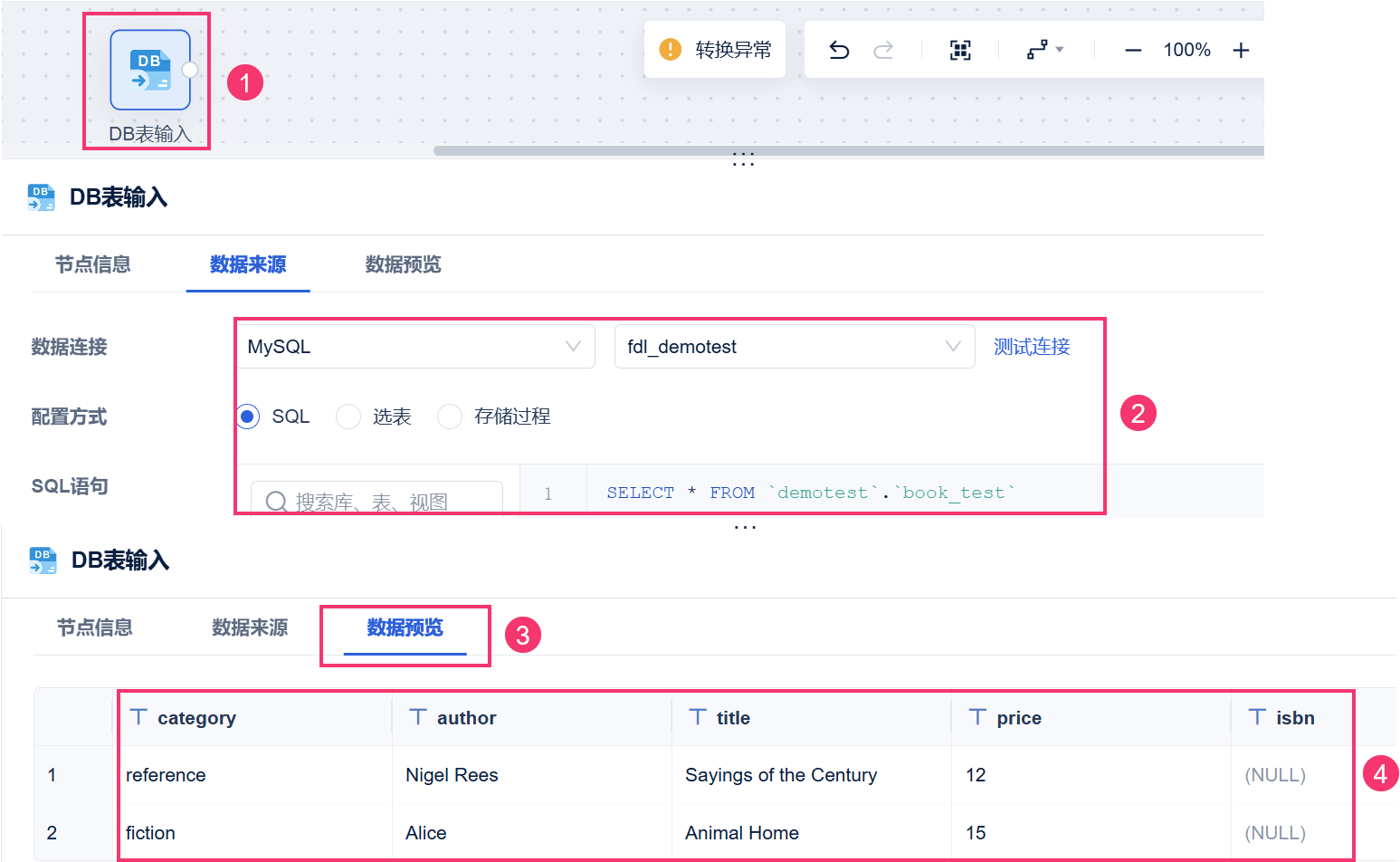Viewport: 1400px width, 862px height.
Task: Click the 转换异常 warning icon
Action: [x=671, y=49]
